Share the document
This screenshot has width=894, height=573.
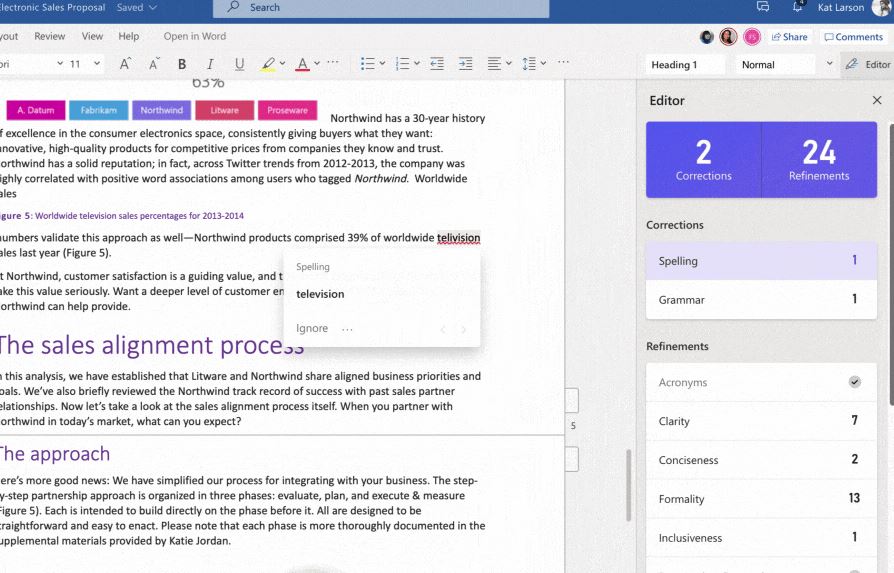pos(790,37)
